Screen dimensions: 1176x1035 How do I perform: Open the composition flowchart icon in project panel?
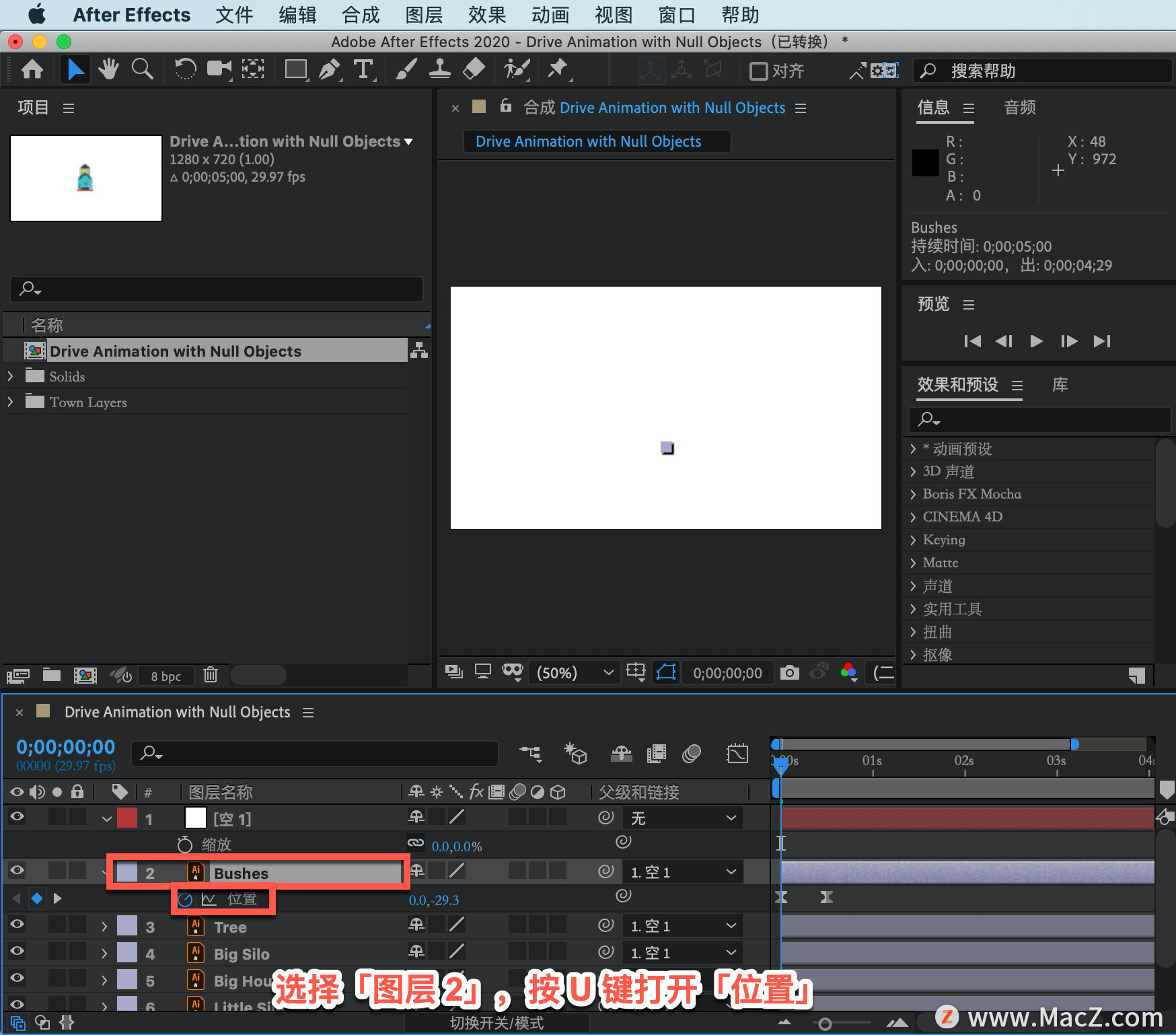click(419, 351)
